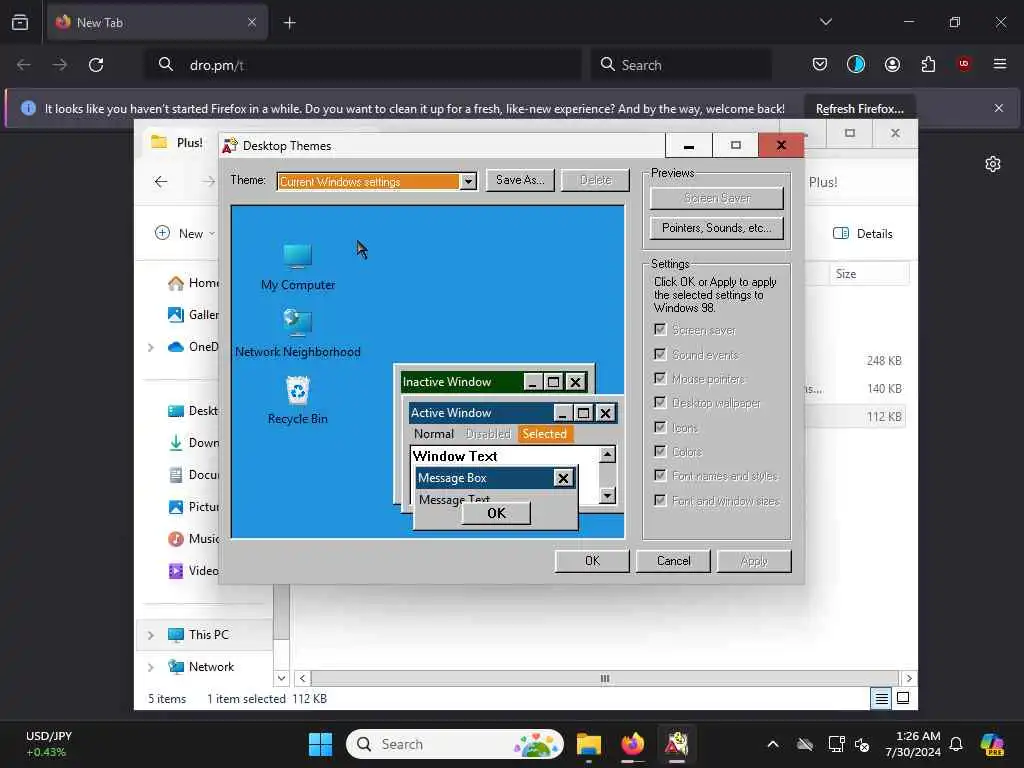The height and width of the screenshot is (768, 1024).
Task: Toggle Font names and styles checkbox
Action: coord(660,475)
